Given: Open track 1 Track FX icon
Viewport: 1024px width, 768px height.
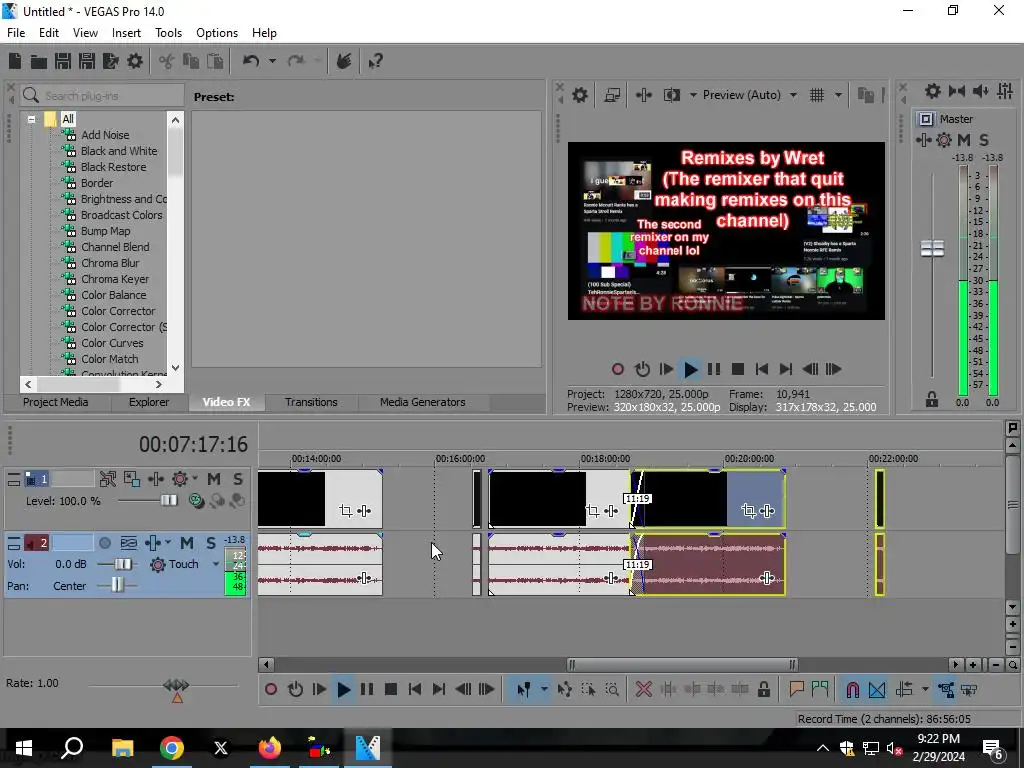Looking at the screenshot, I should [155, 479].
